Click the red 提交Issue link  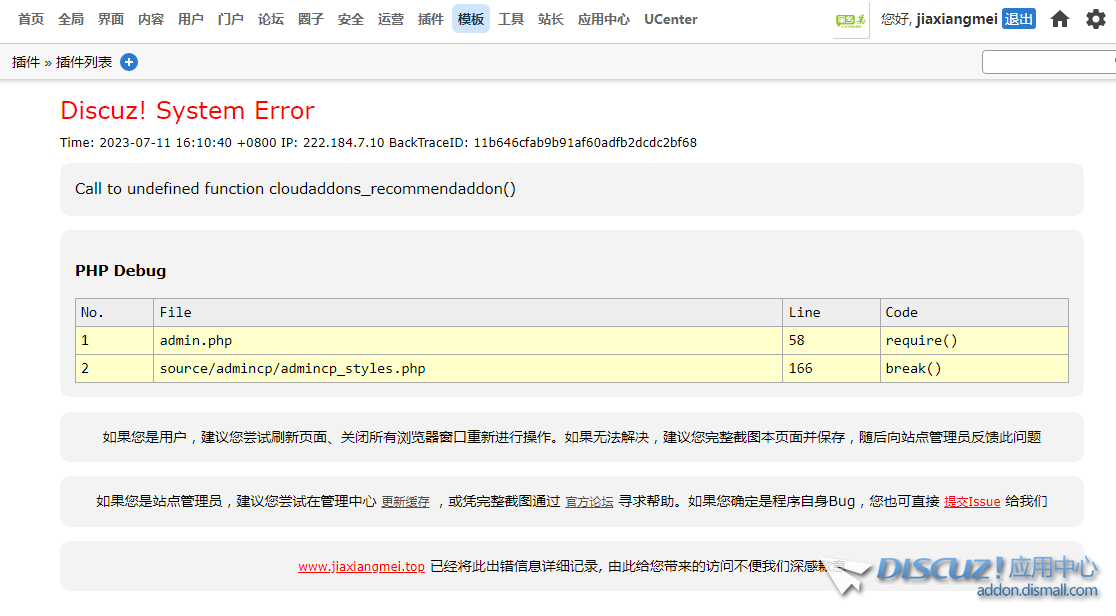pos(972,502)
